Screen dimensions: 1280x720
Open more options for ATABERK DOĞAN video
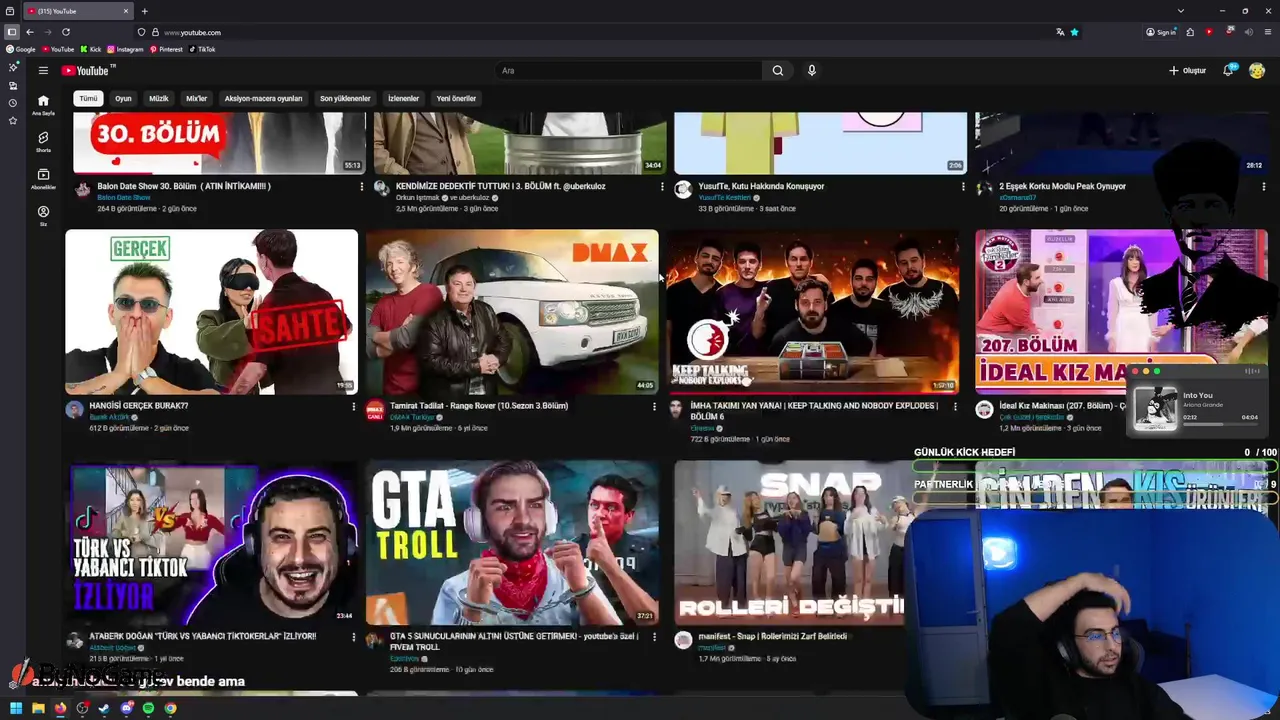point(353,637)
